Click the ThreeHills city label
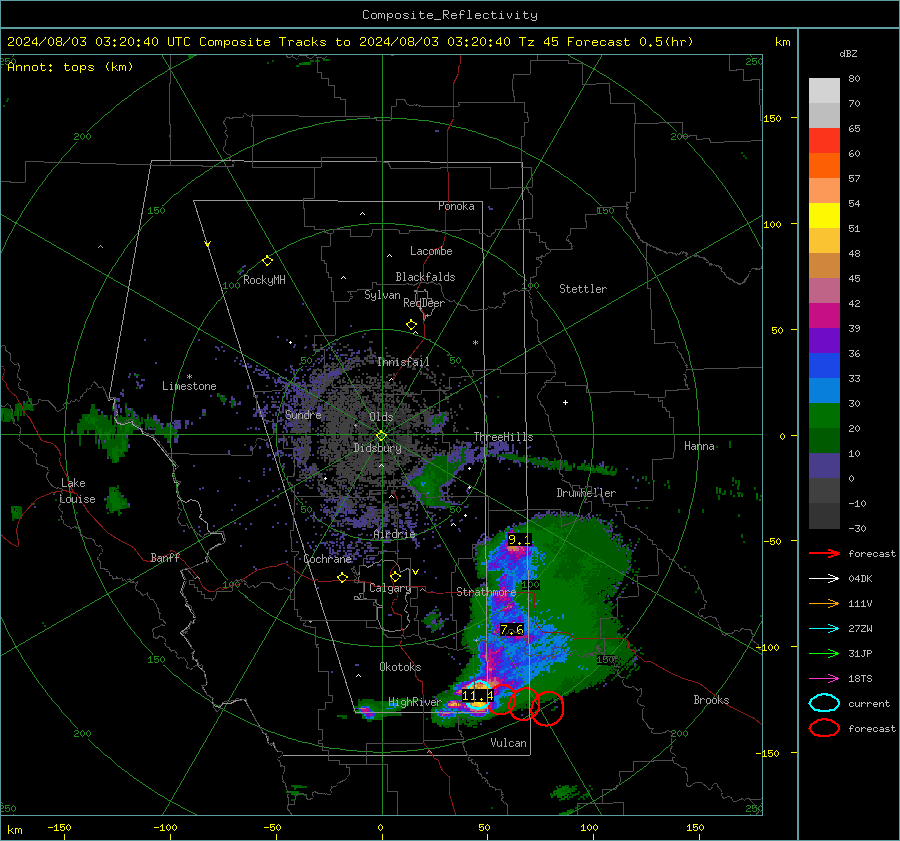The width and height of the screenshot is (900, 841). tap(503, 437)
